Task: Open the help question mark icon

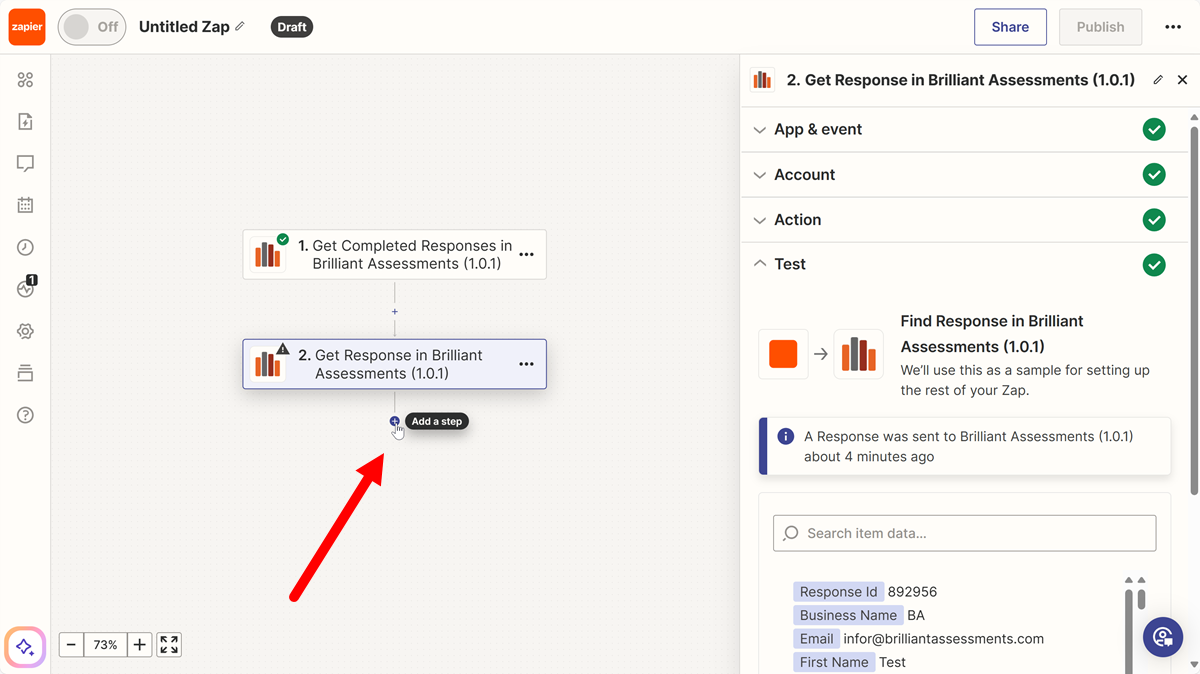Action: click(26, 414)
